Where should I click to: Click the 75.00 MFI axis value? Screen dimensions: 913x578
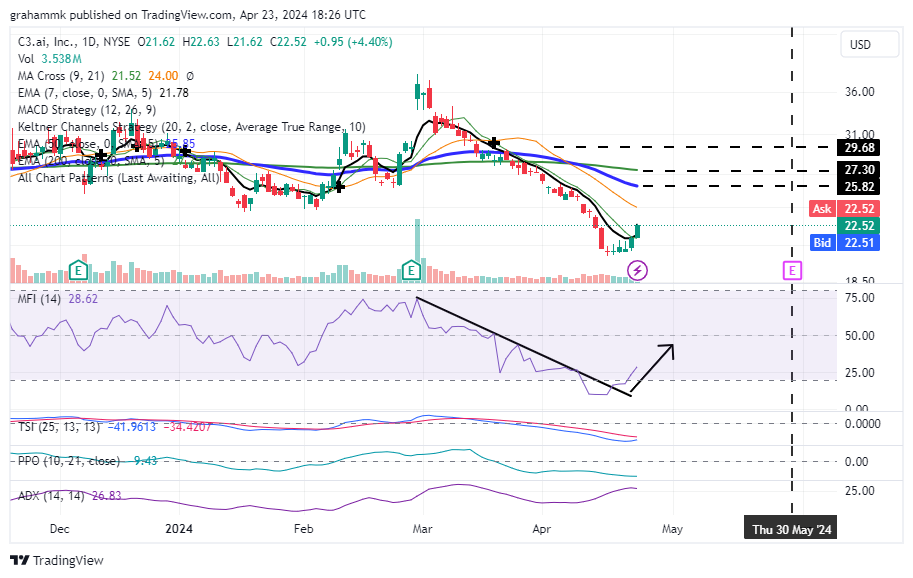859,298
